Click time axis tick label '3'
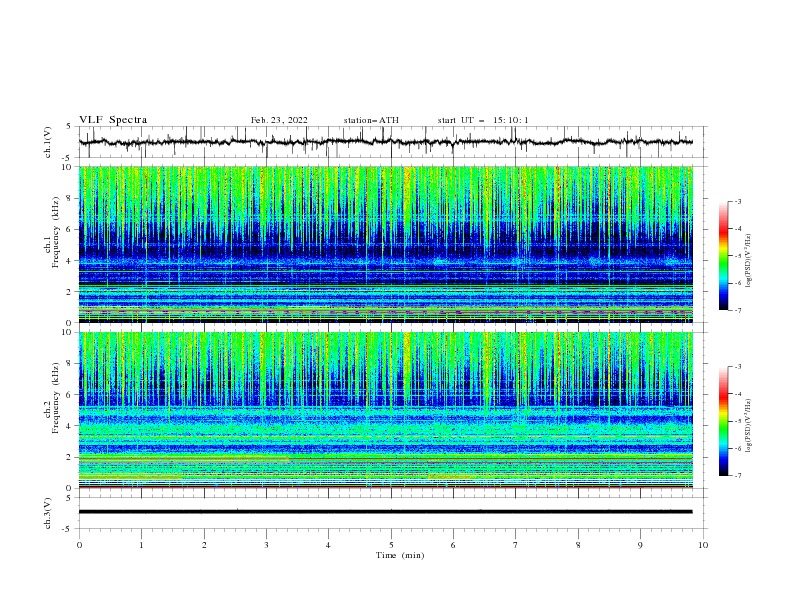Viewport: 792px width, 612px height. [x=266, y=545]
